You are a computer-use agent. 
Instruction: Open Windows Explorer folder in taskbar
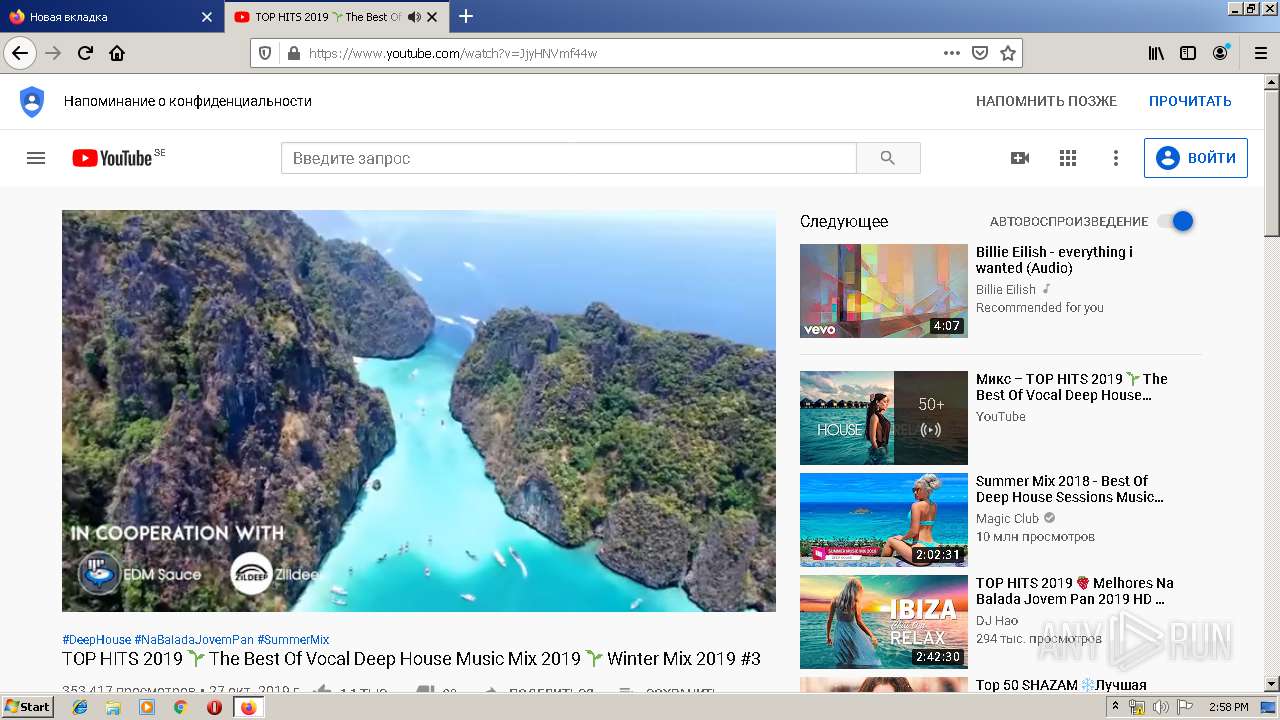pos(113,707)
